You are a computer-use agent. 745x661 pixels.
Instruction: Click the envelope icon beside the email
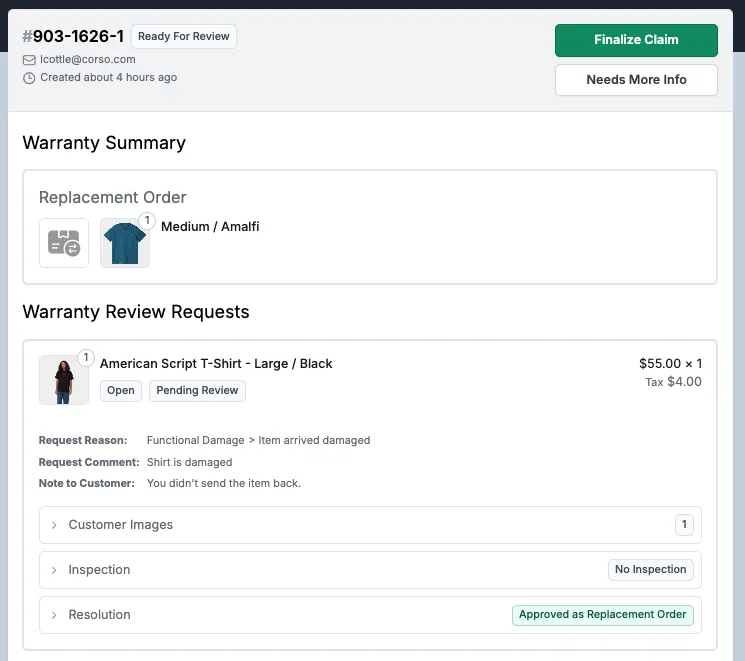[29, 59]
